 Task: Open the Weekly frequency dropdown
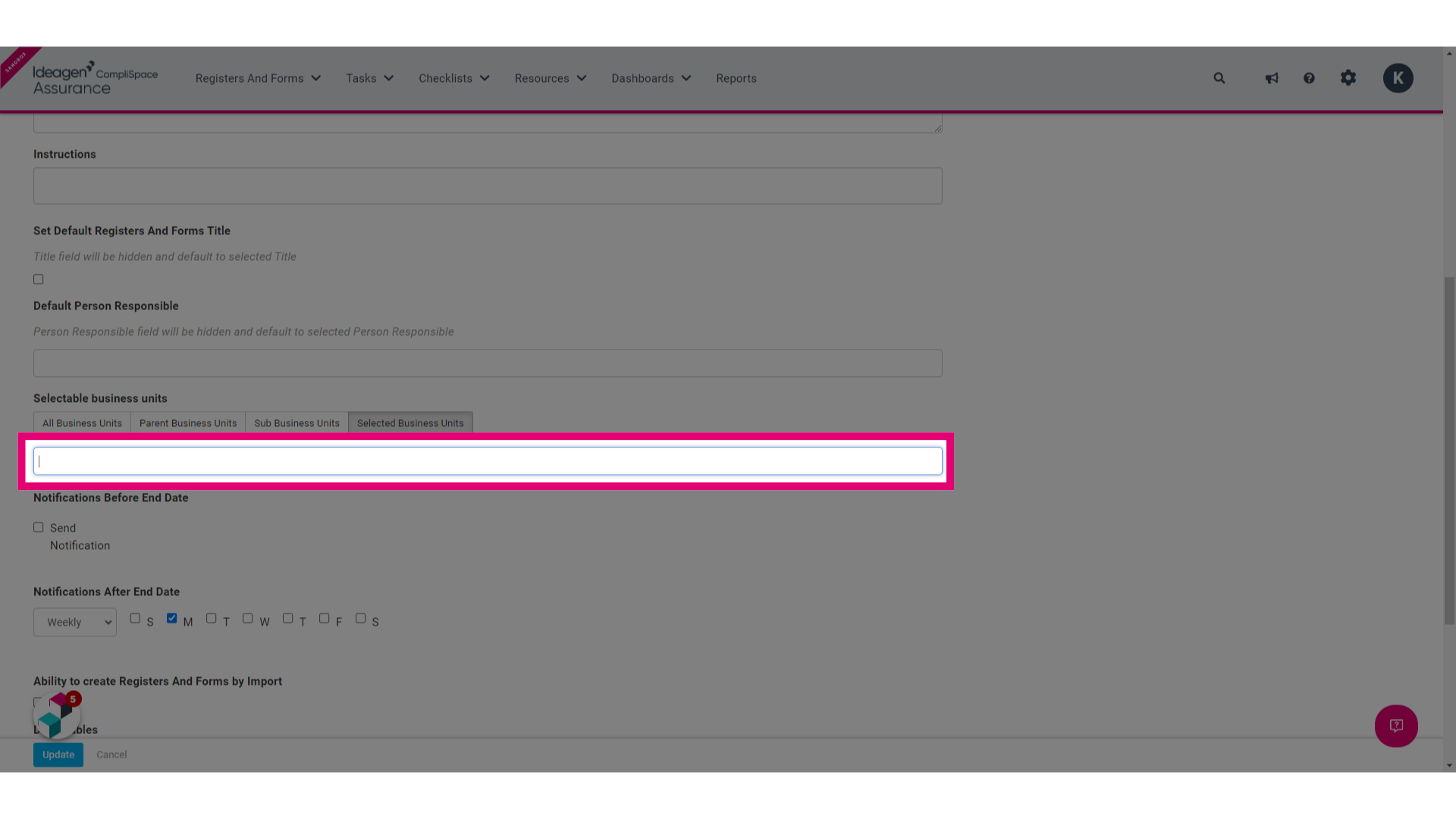pyautogui.click(x=75, y=622)
